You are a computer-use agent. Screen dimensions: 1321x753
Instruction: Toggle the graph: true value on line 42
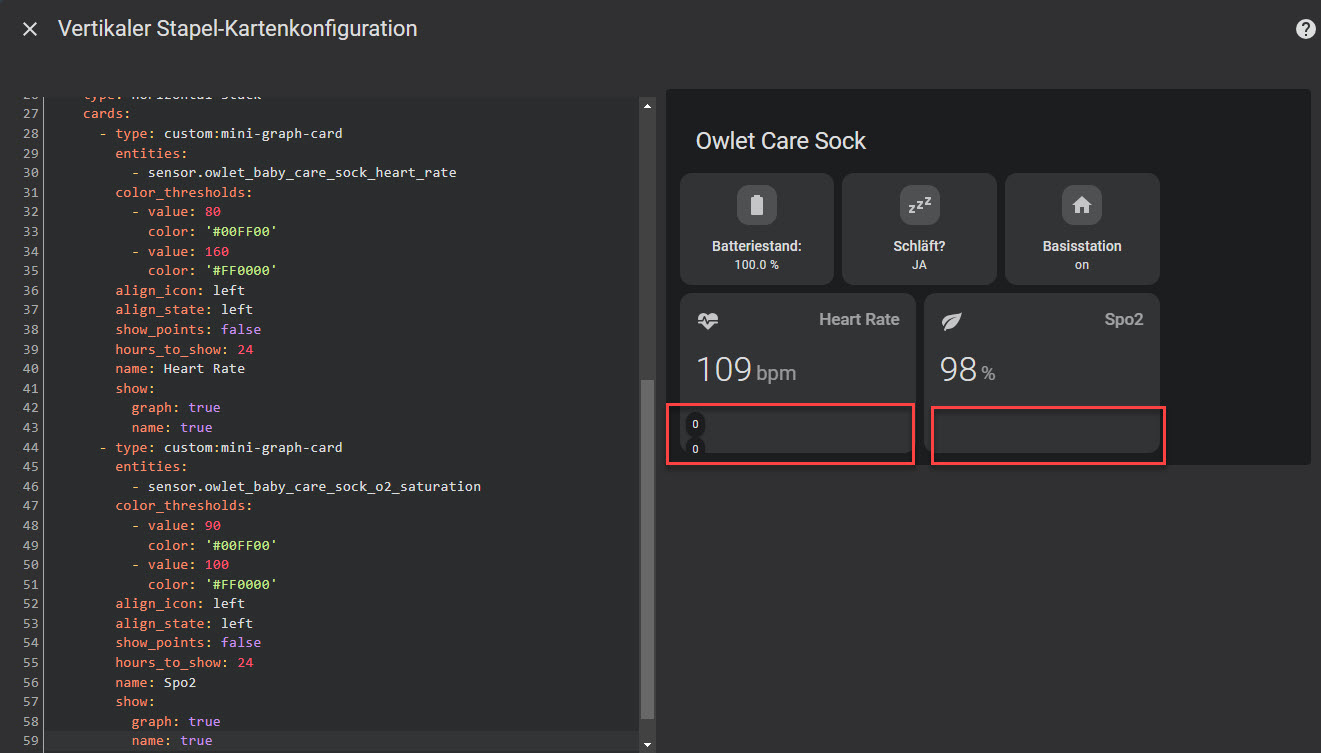[204, 407]
